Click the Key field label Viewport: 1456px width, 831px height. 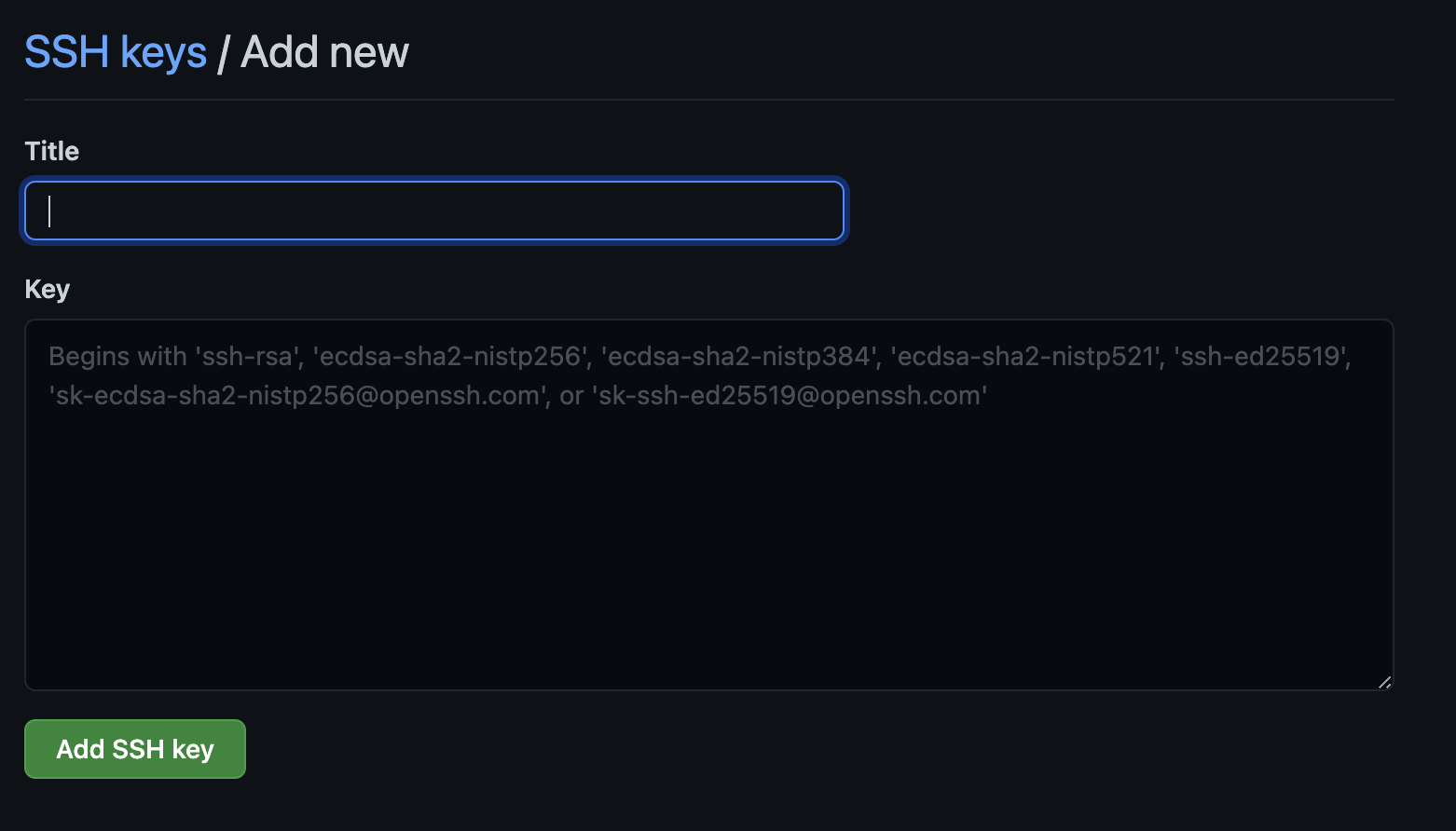point(48,289)
